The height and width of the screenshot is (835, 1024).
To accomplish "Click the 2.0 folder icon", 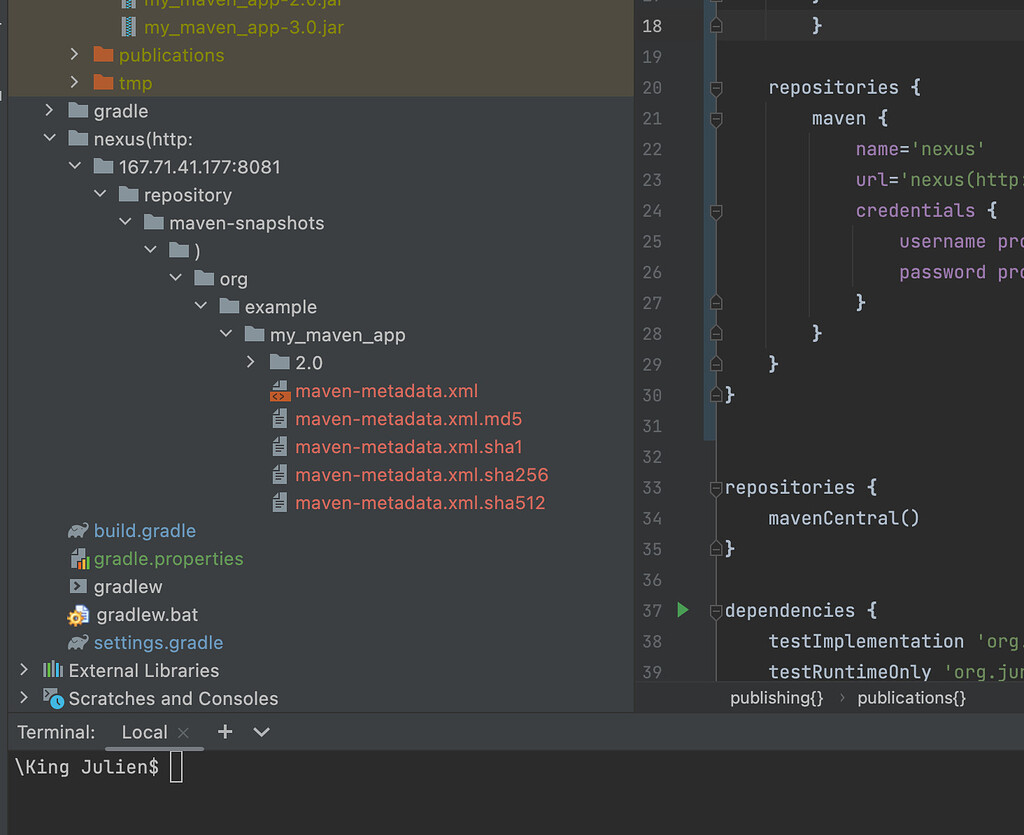I will coord(280,362).
